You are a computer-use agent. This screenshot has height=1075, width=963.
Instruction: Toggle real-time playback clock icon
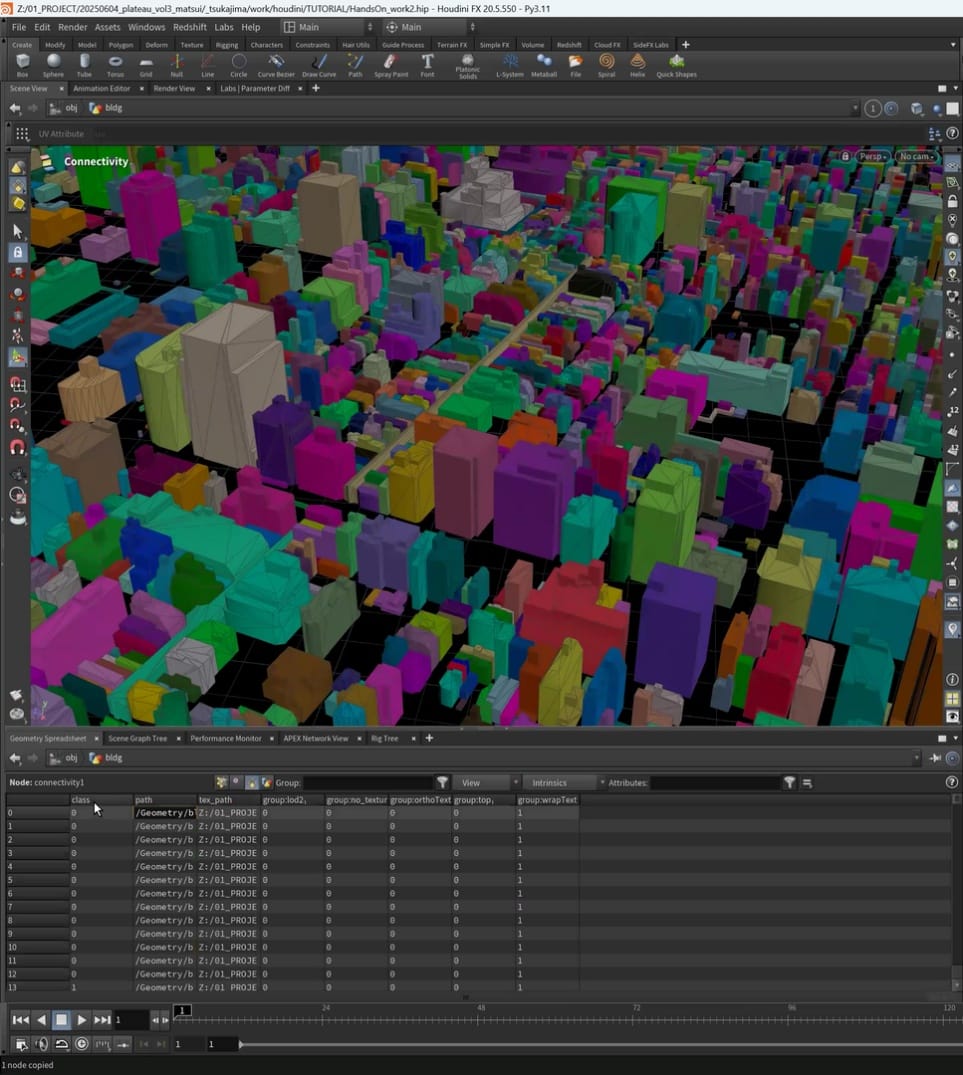click(82, 1044)
